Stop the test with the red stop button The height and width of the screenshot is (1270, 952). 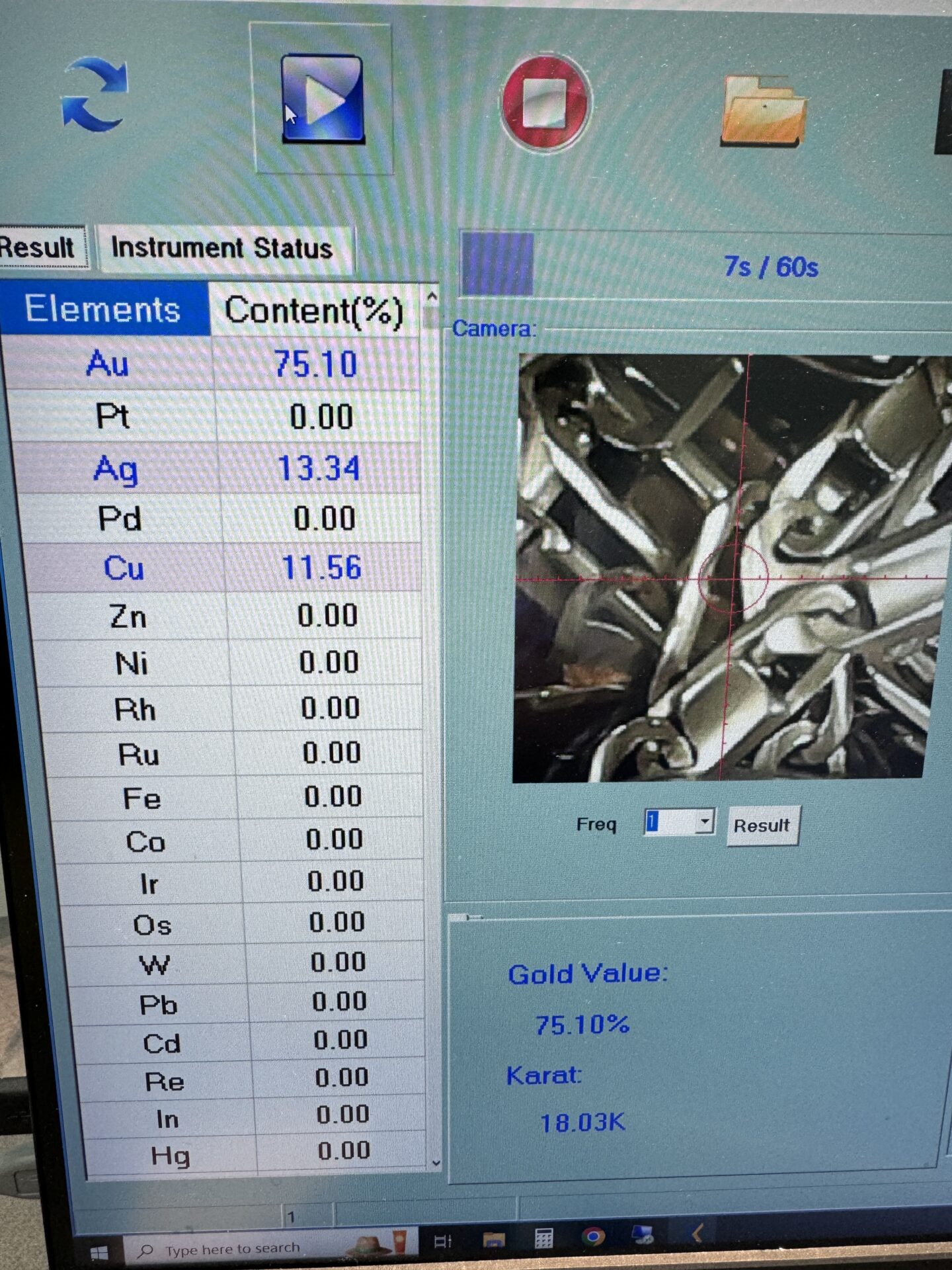[x=546, y=103]
